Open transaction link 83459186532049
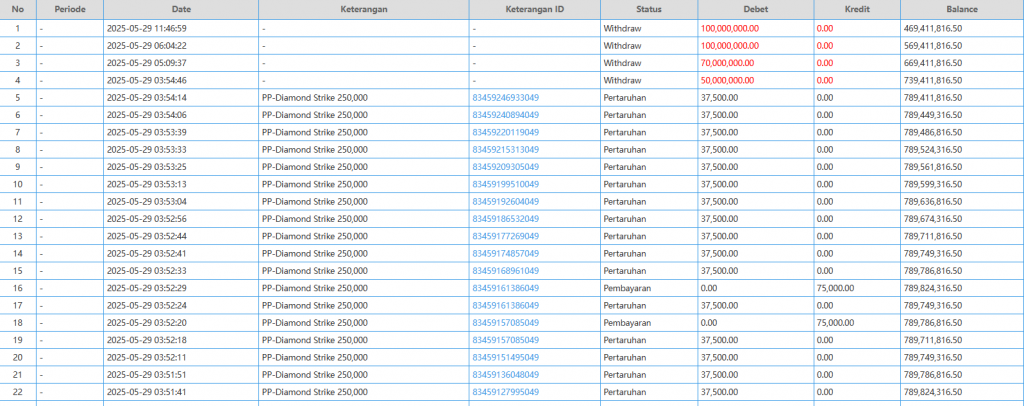1024x406 pixels. click(x=505, y=219)
